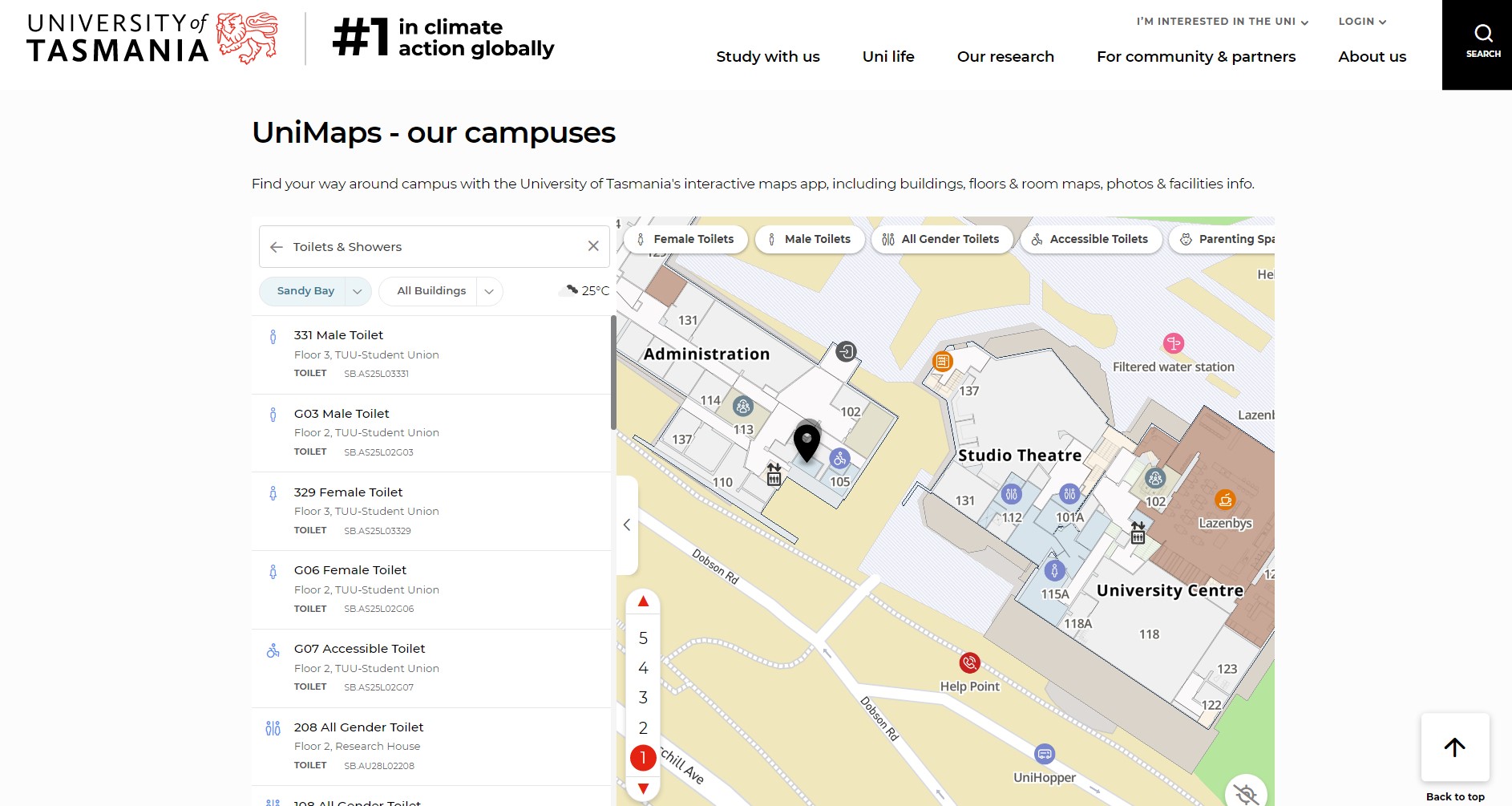Click the Search magnifier icon
1512x806 pixels.
[x=1483, y=33]
